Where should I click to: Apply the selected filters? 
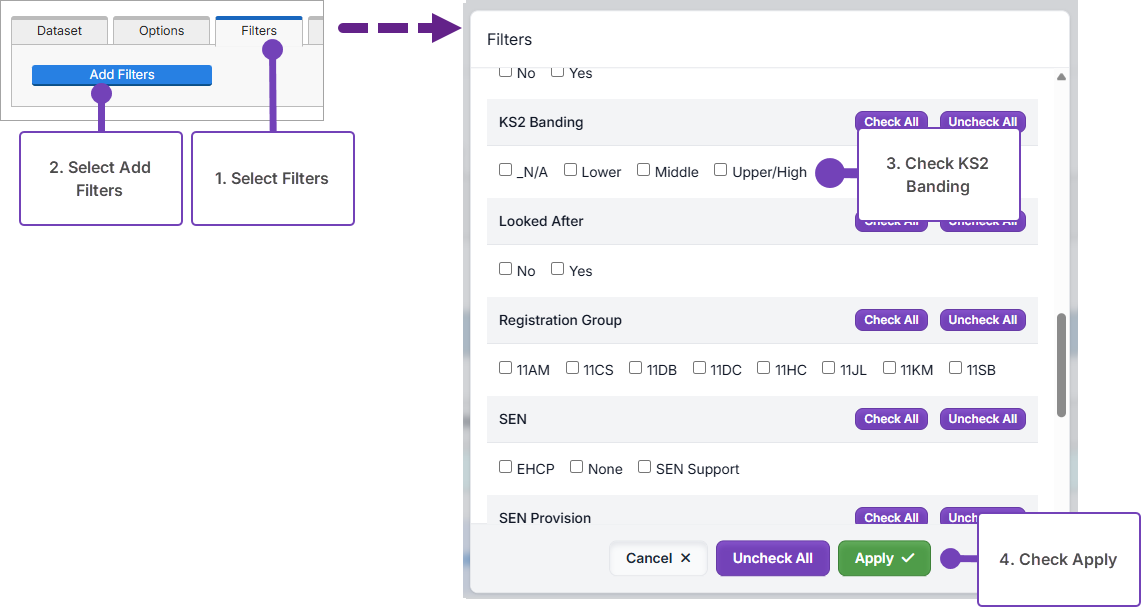tap(884, 558)
